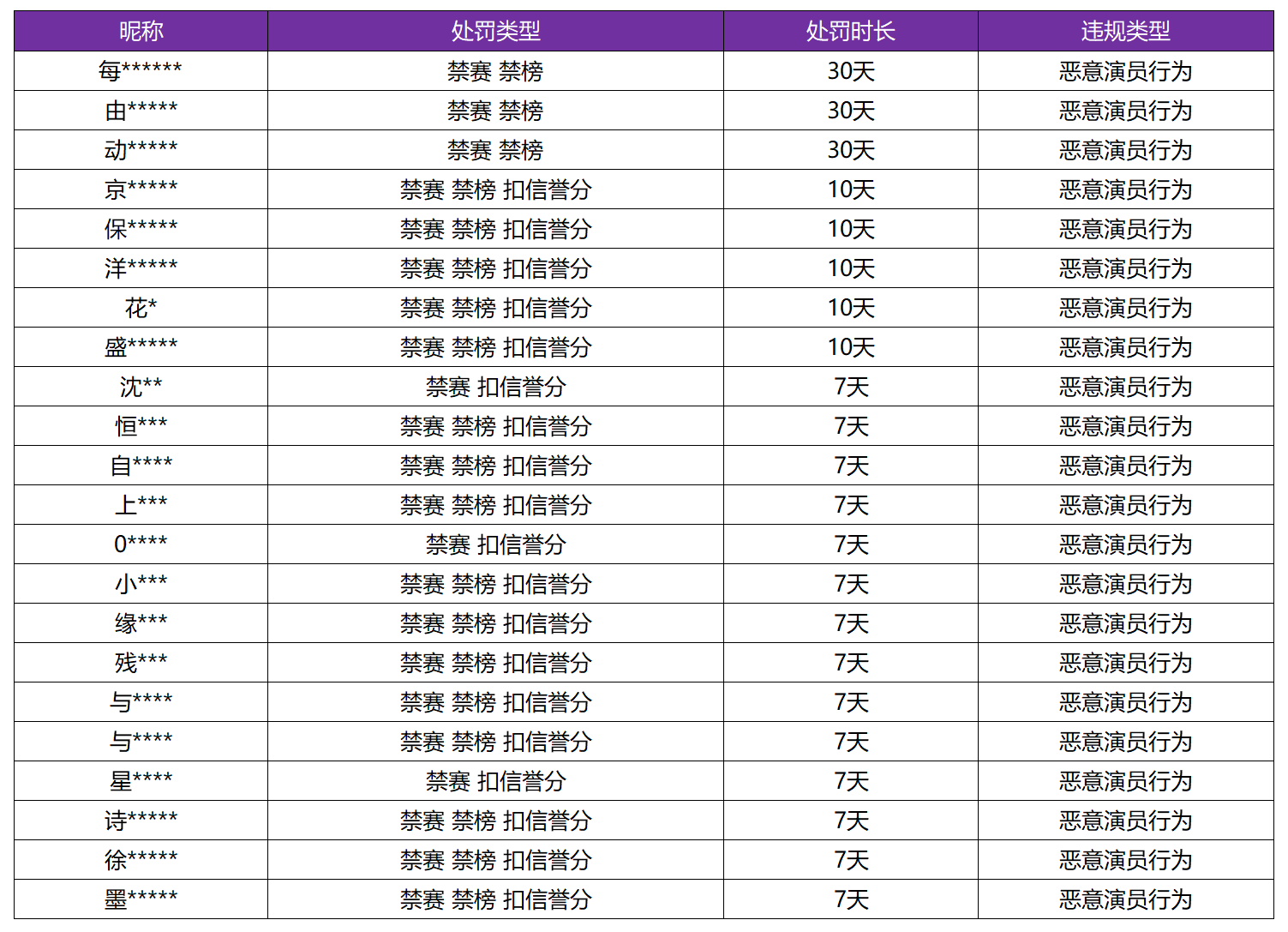Select nickname cell 盛*****
Image resolution: width=1288 pixels, height=932 pixels.
[141, 347]
